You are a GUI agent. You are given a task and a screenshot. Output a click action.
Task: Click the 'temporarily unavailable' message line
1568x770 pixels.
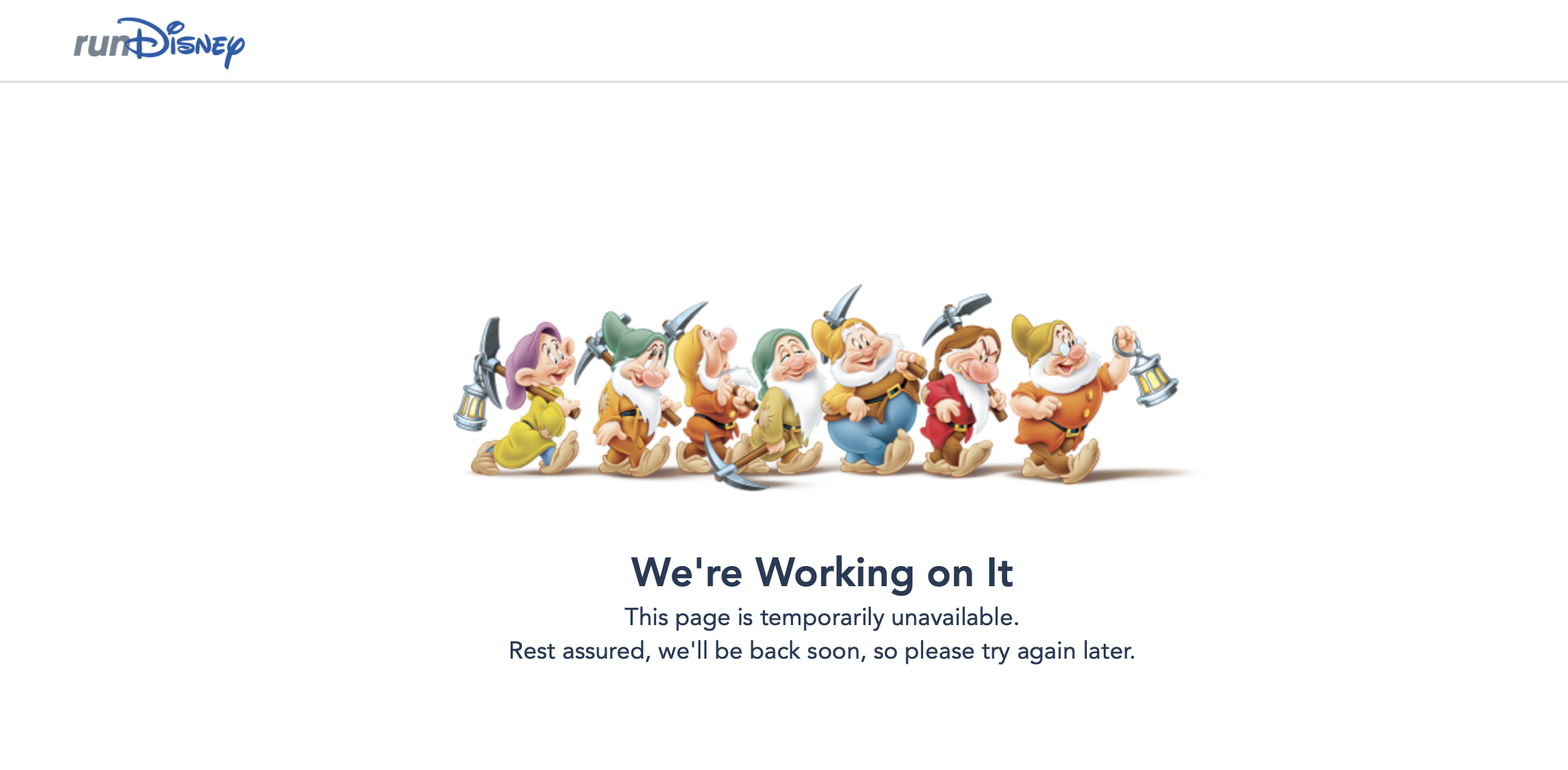coord(822,617)
